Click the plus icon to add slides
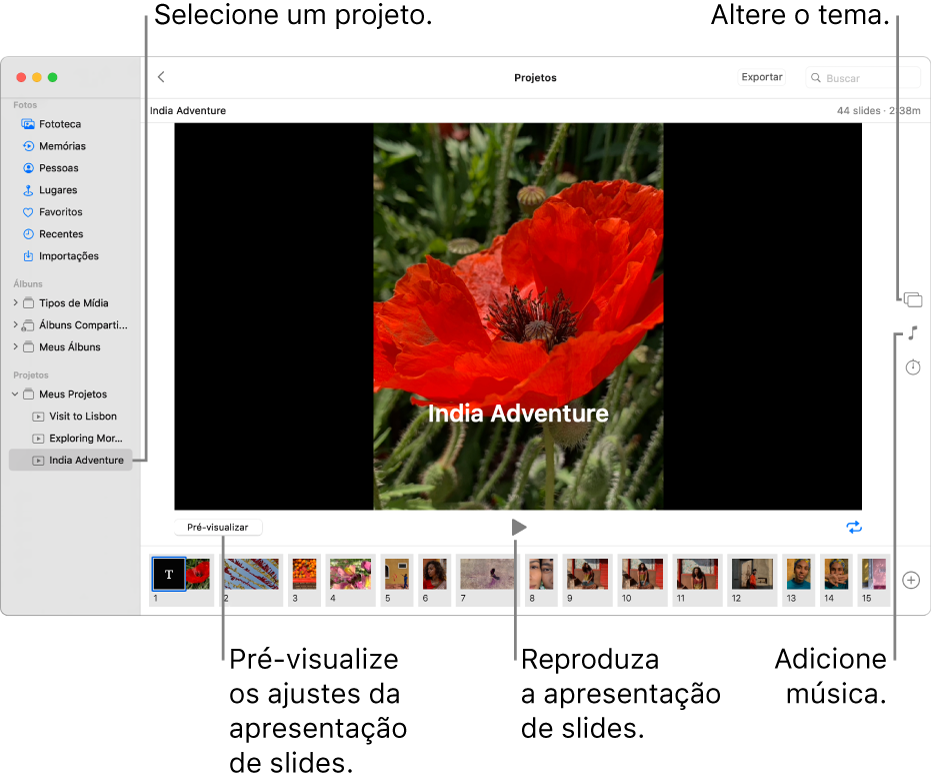 coord(913,578)
